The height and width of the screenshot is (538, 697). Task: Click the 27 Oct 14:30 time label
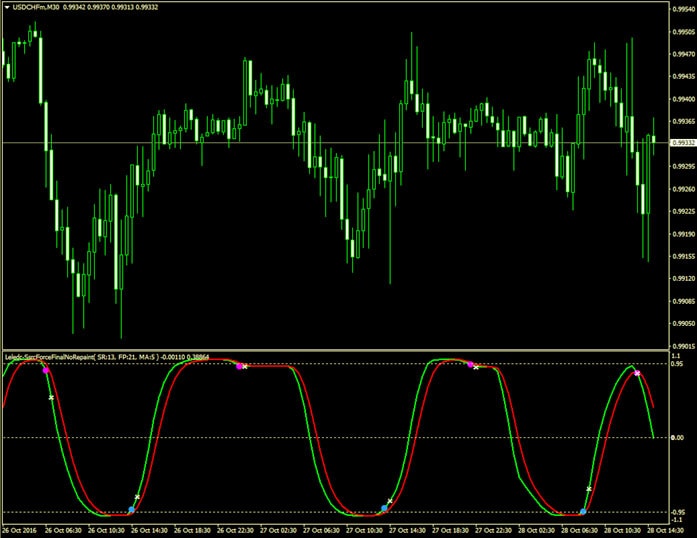tap(428, 531)
